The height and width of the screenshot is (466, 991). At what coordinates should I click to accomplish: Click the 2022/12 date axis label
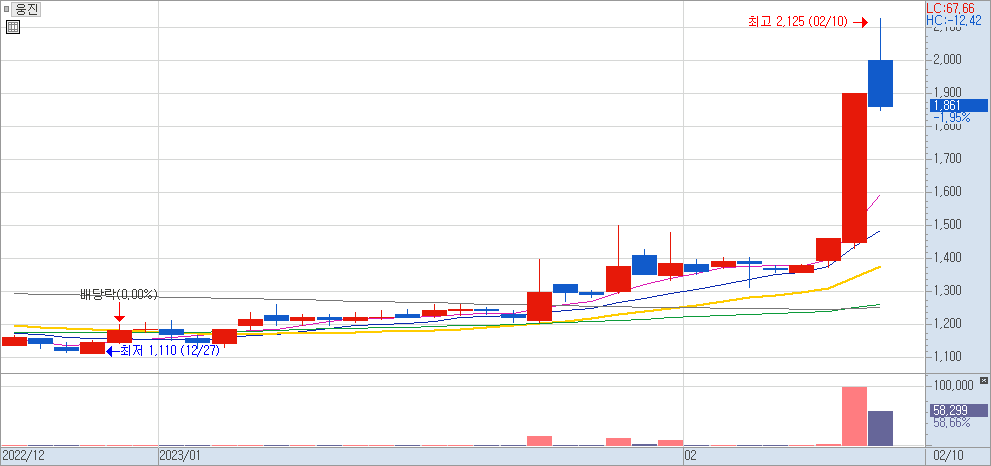click(22, 455)
